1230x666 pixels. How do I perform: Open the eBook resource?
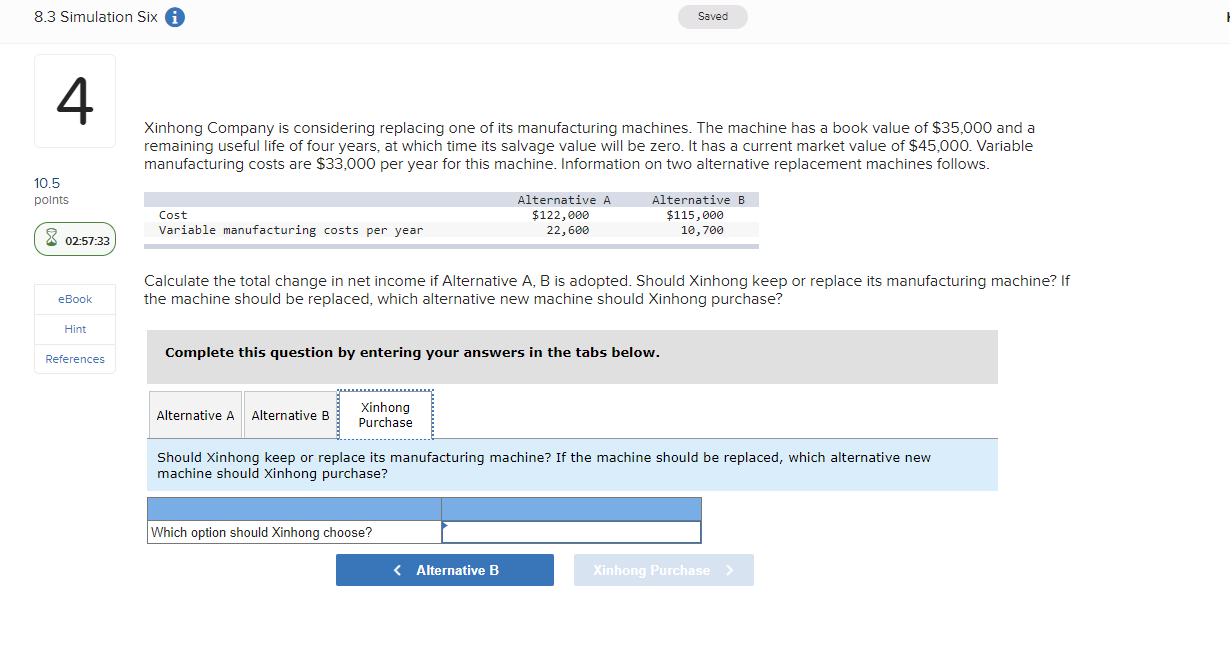[x=75, y=299]
